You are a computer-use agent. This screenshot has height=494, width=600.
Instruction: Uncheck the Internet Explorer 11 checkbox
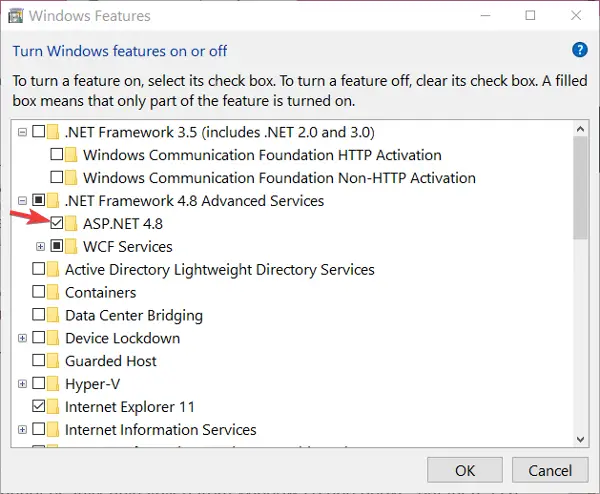point(39,406)
